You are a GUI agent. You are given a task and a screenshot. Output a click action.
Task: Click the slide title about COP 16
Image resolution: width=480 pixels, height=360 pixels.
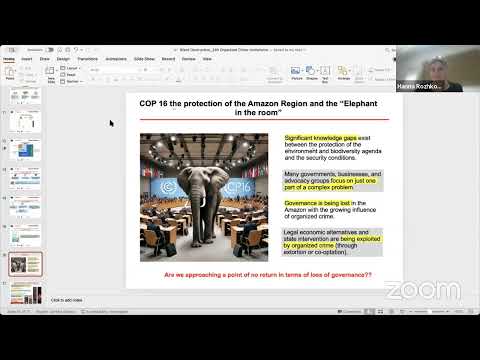(x=258, y=108)
